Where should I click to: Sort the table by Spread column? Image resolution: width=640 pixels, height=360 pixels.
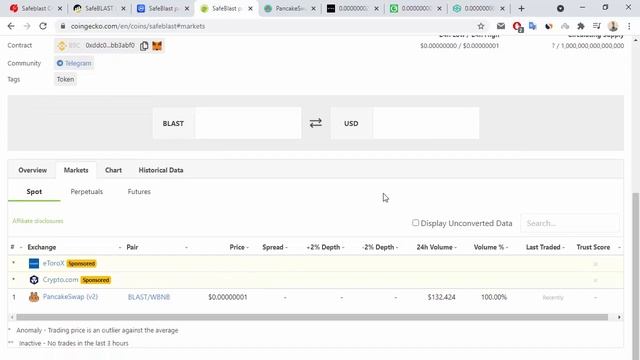click(x=273, y=247)
